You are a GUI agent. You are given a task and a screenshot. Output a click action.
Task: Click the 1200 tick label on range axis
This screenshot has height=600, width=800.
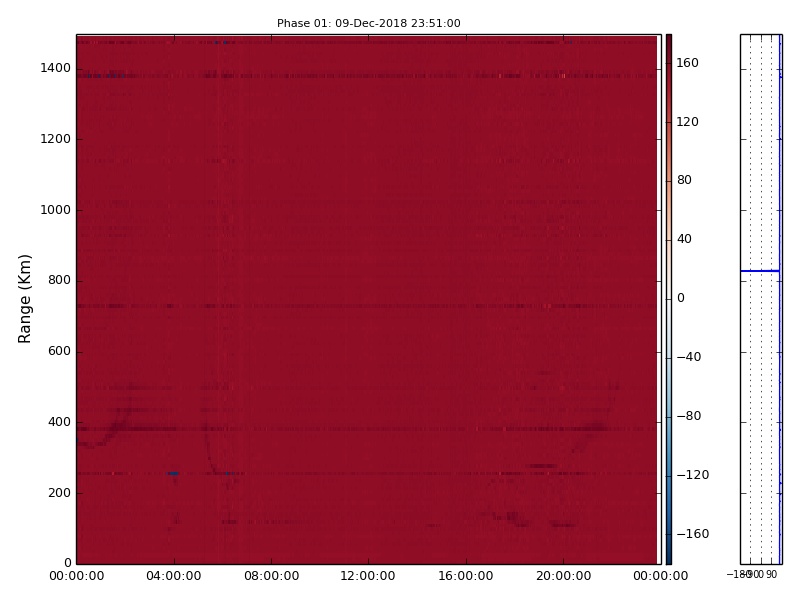(55, 139)
